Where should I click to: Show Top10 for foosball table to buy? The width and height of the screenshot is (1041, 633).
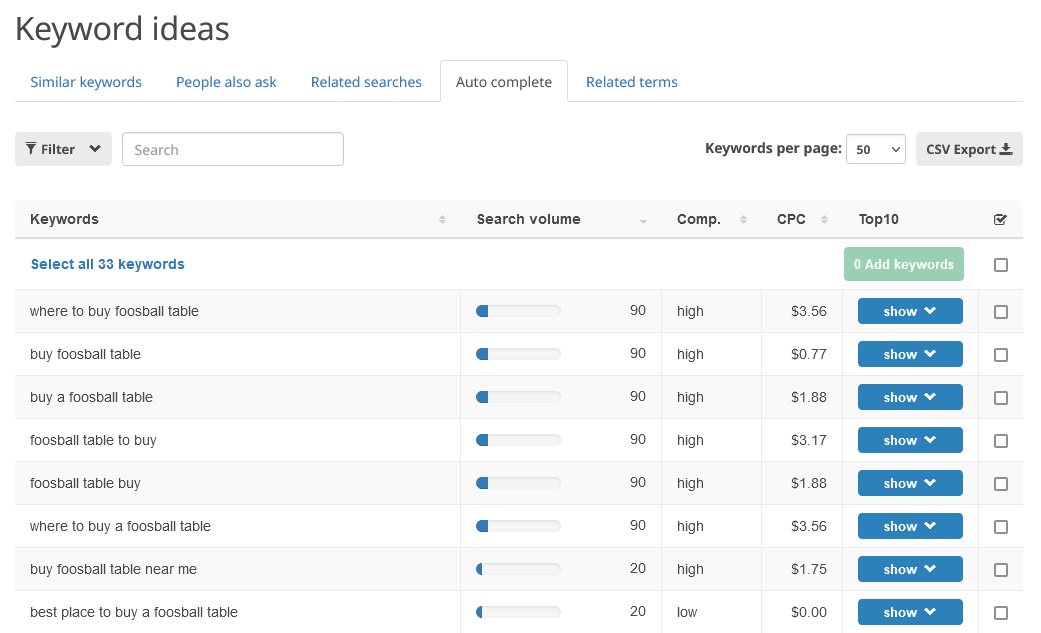point(910,440)
